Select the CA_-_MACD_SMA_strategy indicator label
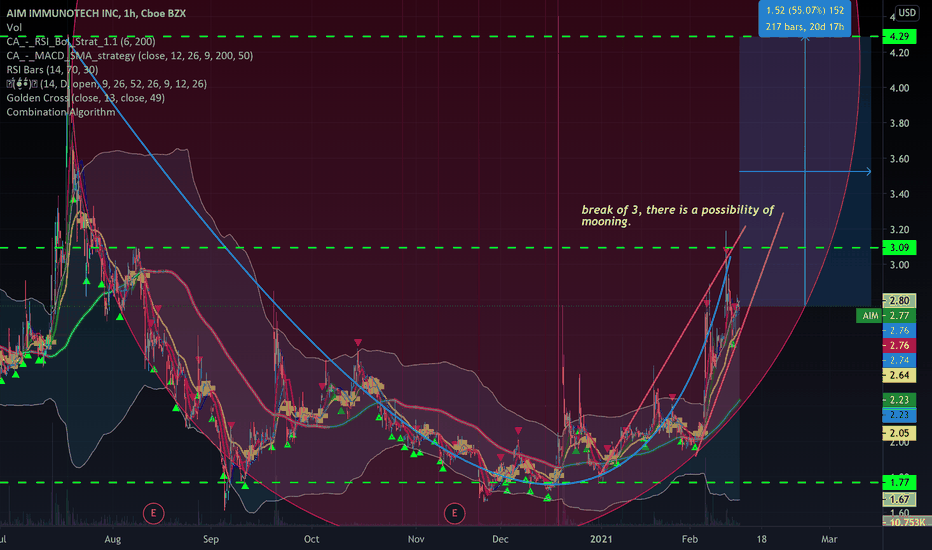Viewport: 932px width, 550px height. coord(130,55)
